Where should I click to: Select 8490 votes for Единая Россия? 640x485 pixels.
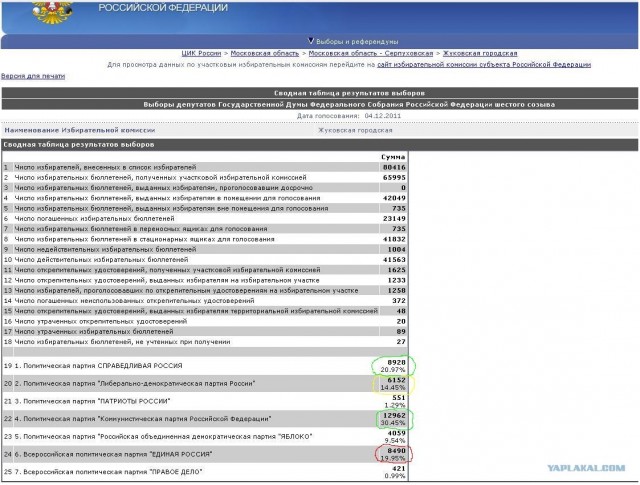click(396, 451)
